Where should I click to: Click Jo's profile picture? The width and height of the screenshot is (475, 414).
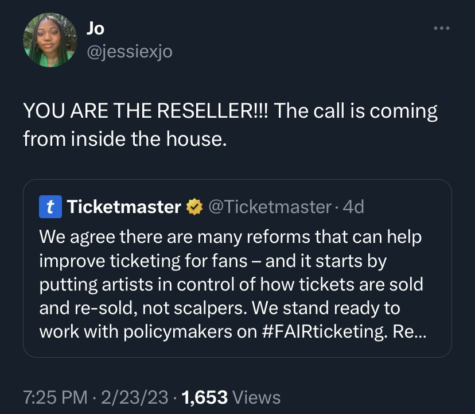pos(50,40)
